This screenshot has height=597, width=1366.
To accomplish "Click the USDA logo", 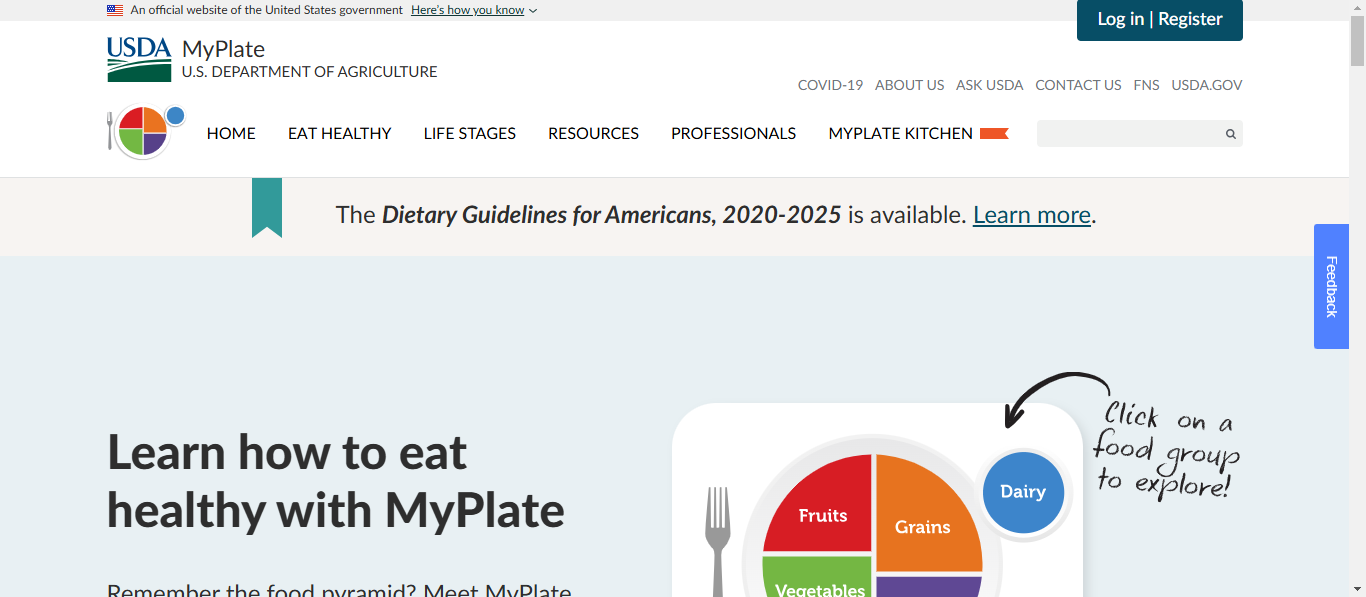I will coord(139,59).
